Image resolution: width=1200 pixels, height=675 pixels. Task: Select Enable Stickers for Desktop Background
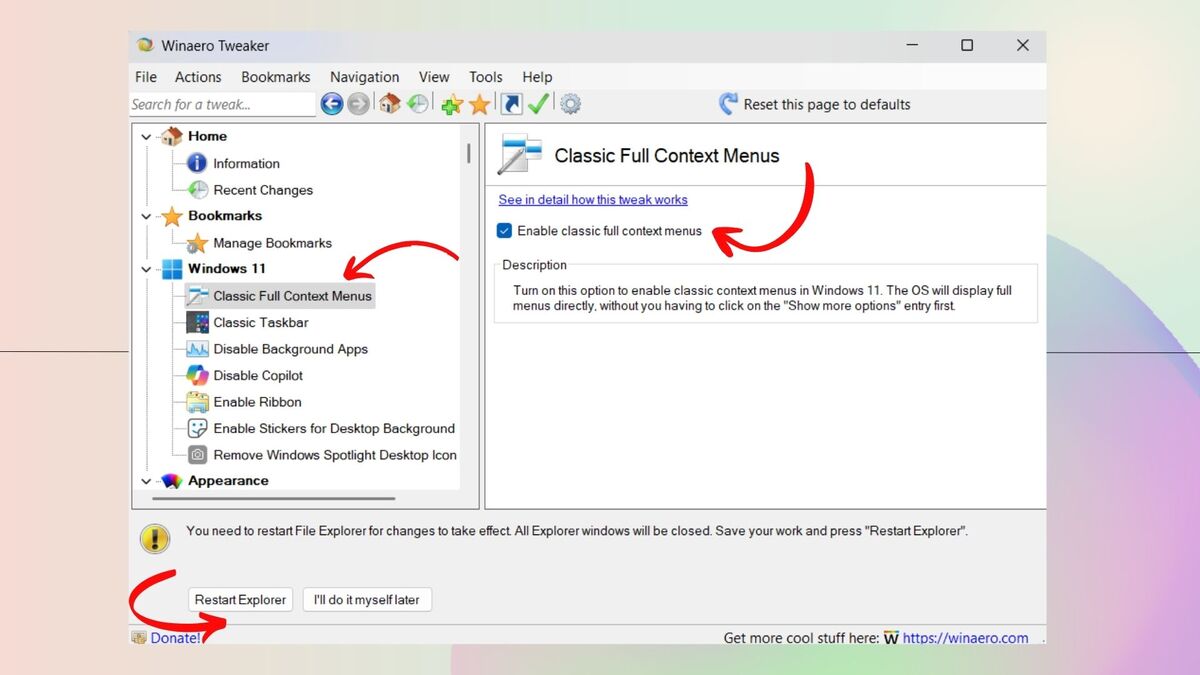[x=334, y=428]
